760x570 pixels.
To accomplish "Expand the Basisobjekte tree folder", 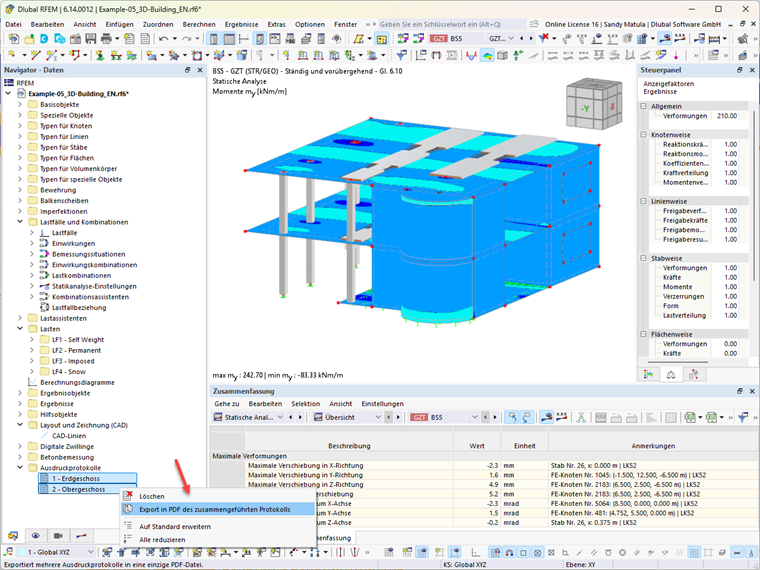I will (20, 104).
